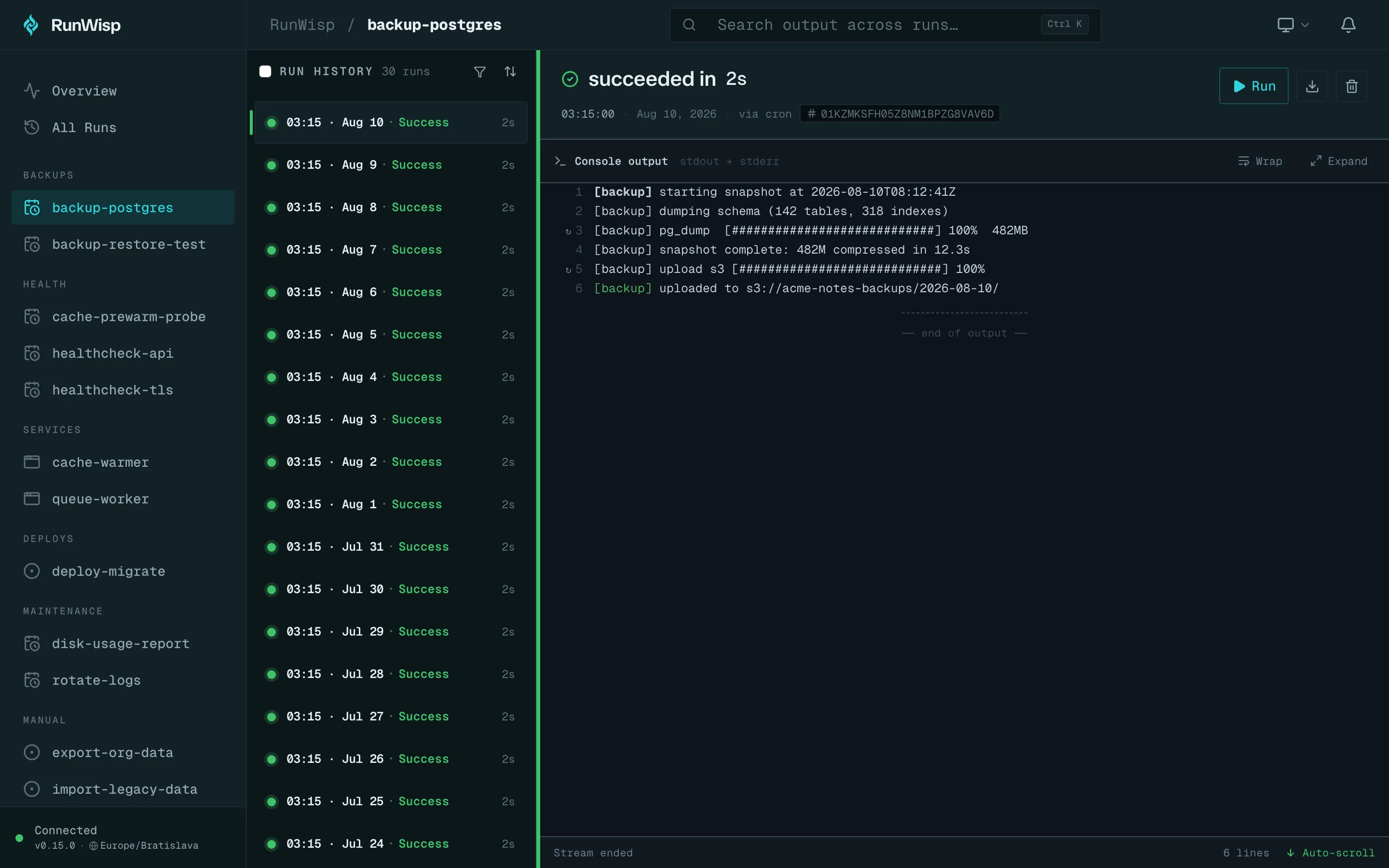Click the queue-worker service icon

coord(32,499)
